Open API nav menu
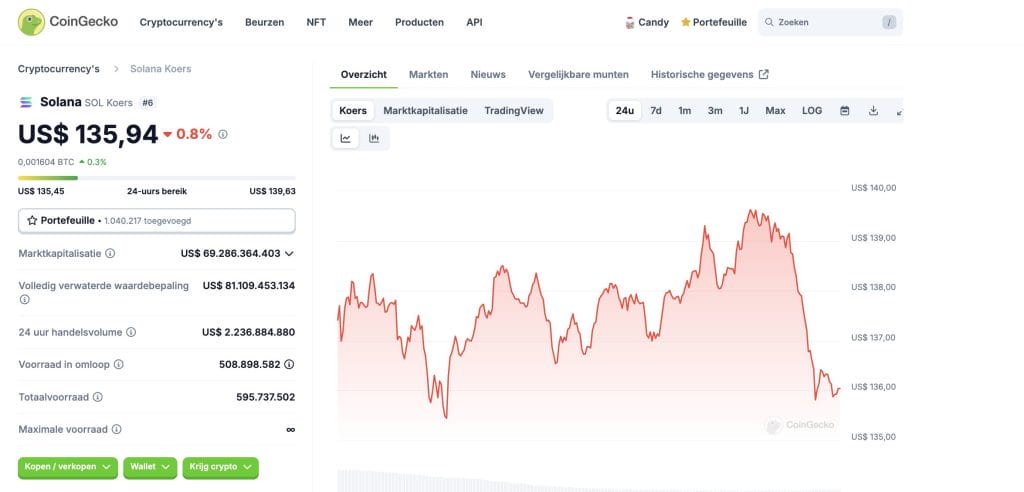 (474, 22)
